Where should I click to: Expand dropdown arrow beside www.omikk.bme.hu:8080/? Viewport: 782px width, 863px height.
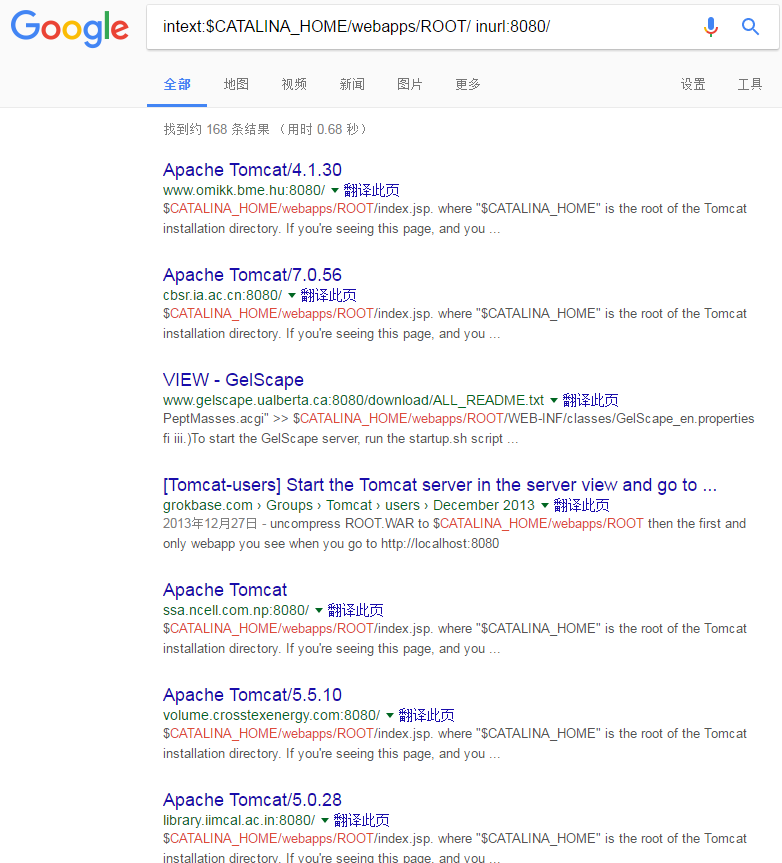pyautogui.click(x=335, y=190)
